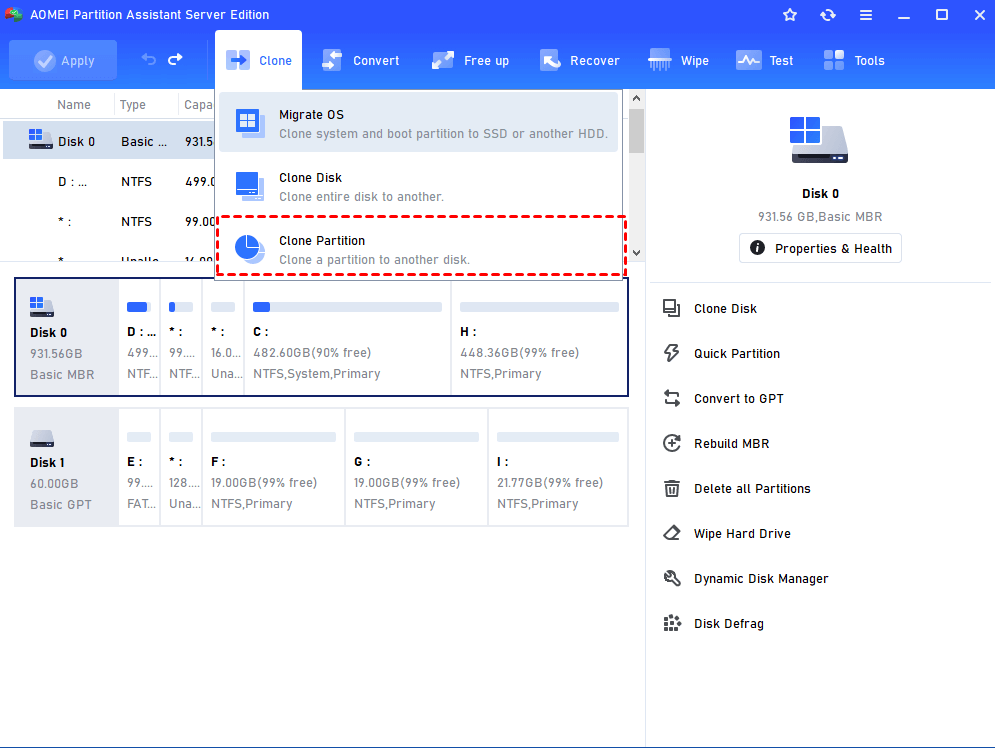Choose Clone Partition menu entry
Viewport: 995px width, 748px height.
pyautogui.click(x=420, y=246)
